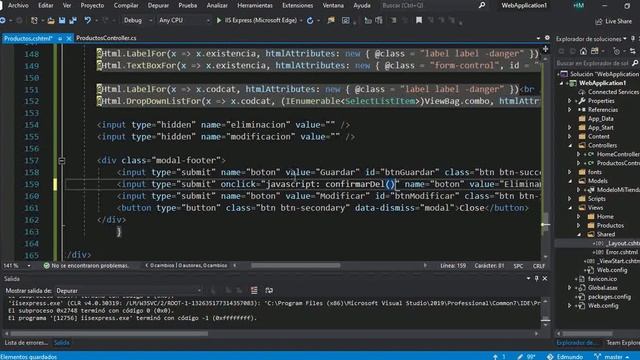Viewport: 640px width, 360px height.
Task: Click the editor split window icon
Action: pyautogui.click(x=545, y=49)
